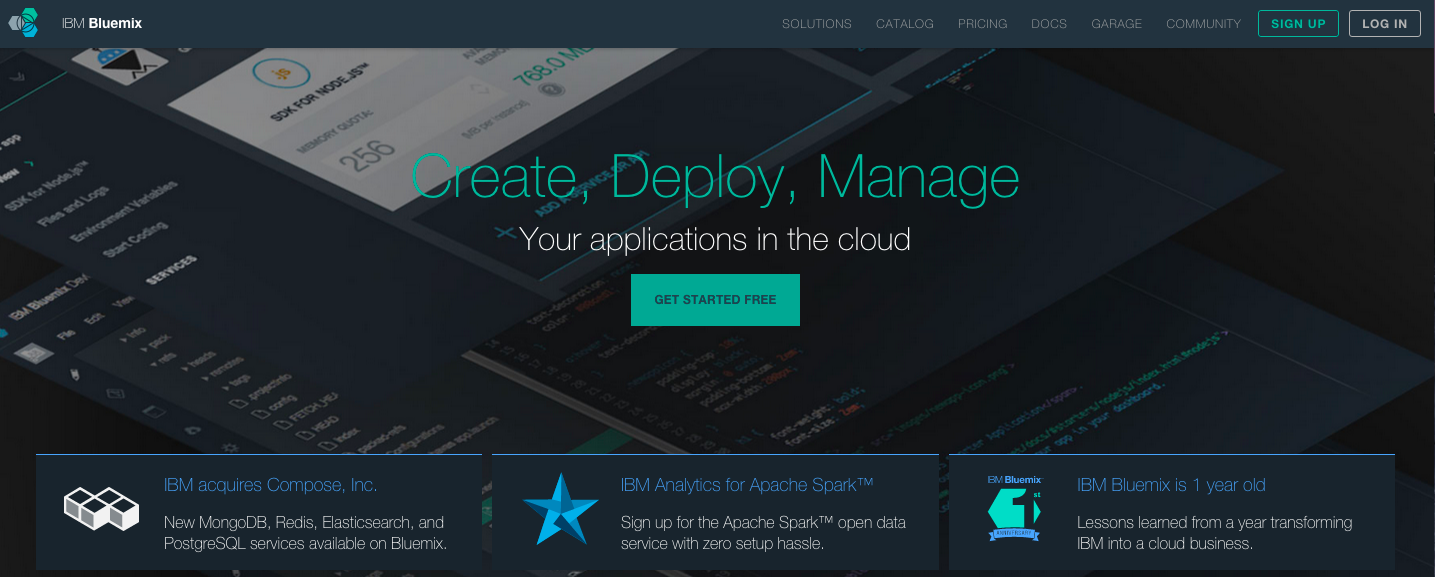This screenshot has height=577, width=1435.
Task: Click the Get Started Free button
Action: pos(715,300)
